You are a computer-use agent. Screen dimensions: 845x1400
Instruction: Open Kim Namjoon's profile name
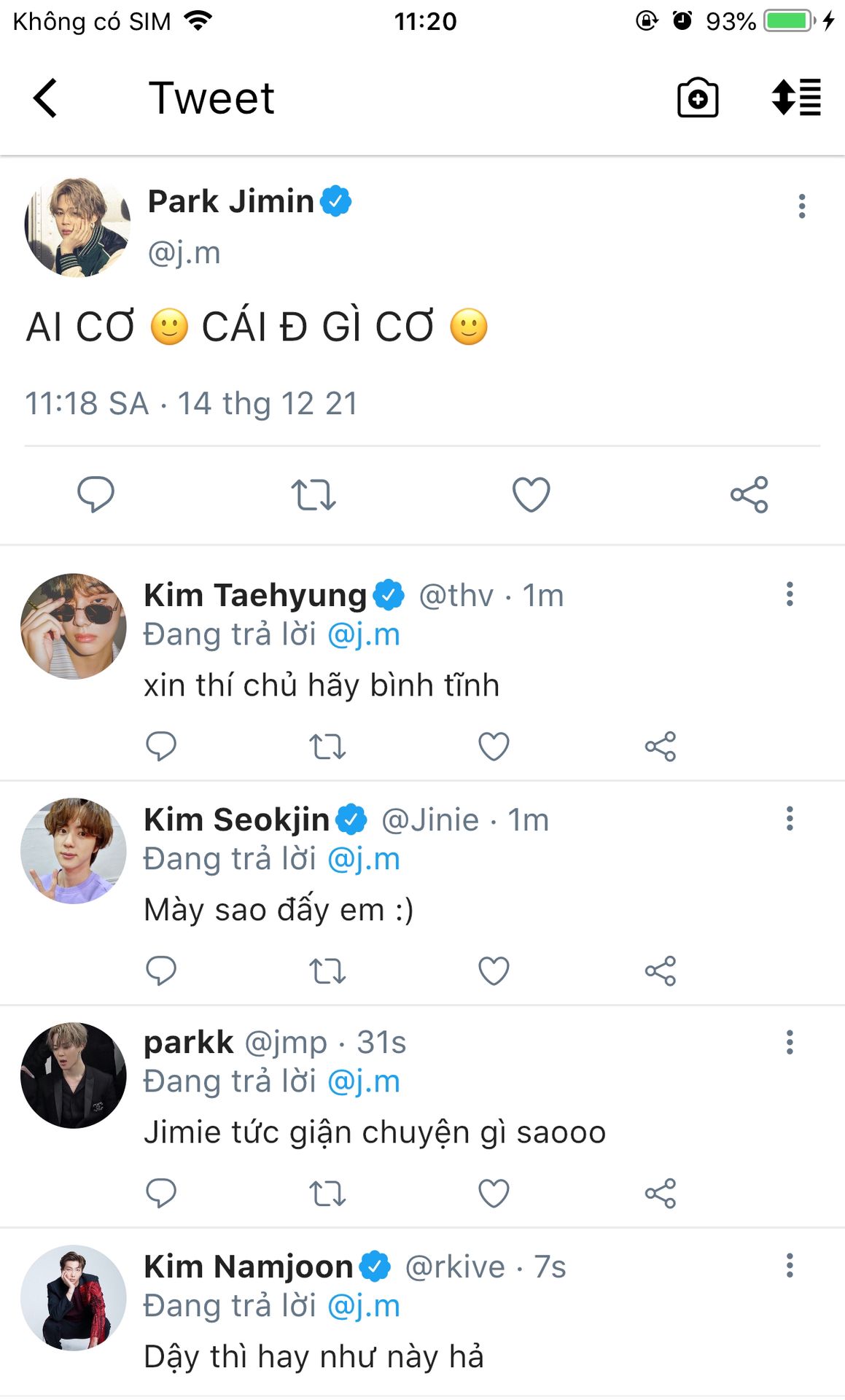click(248, 1267)
